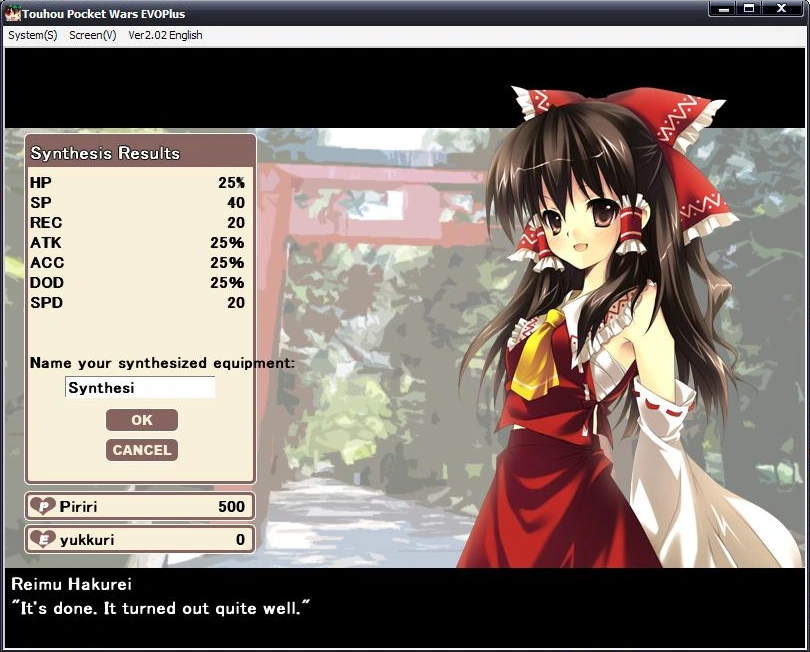Click the CANCEL button
The height and width of the screenshot is (652, 810).
(142, 450)
